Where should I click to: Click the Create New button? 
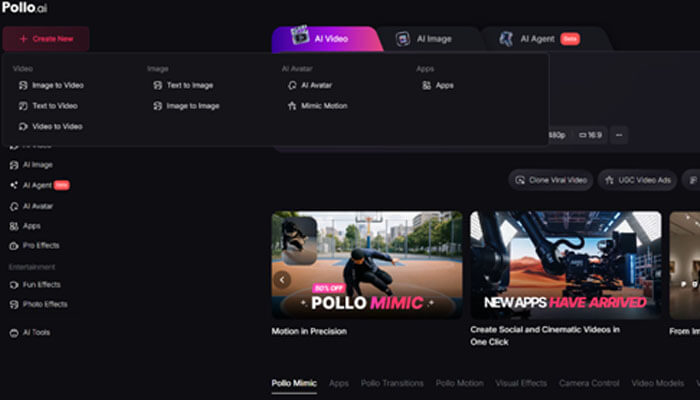pyautogui.click(x=46, y=39)
